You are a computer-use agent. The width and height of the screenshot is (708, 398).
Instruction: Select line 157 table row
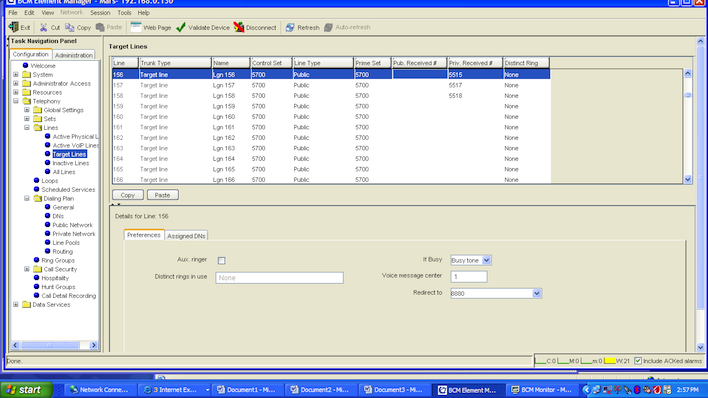coord(331,85)
